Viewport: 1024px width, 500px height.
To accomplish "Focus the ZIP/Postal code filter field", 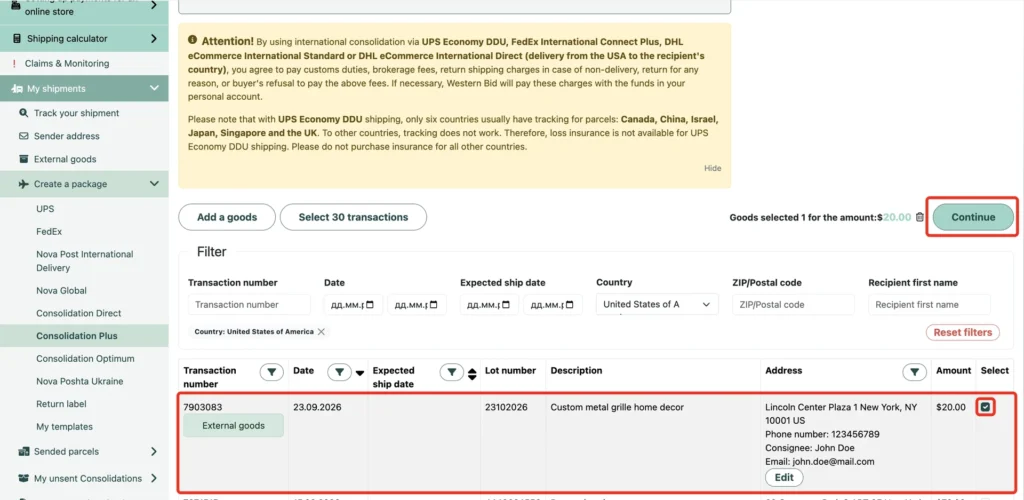I will 793,305.
